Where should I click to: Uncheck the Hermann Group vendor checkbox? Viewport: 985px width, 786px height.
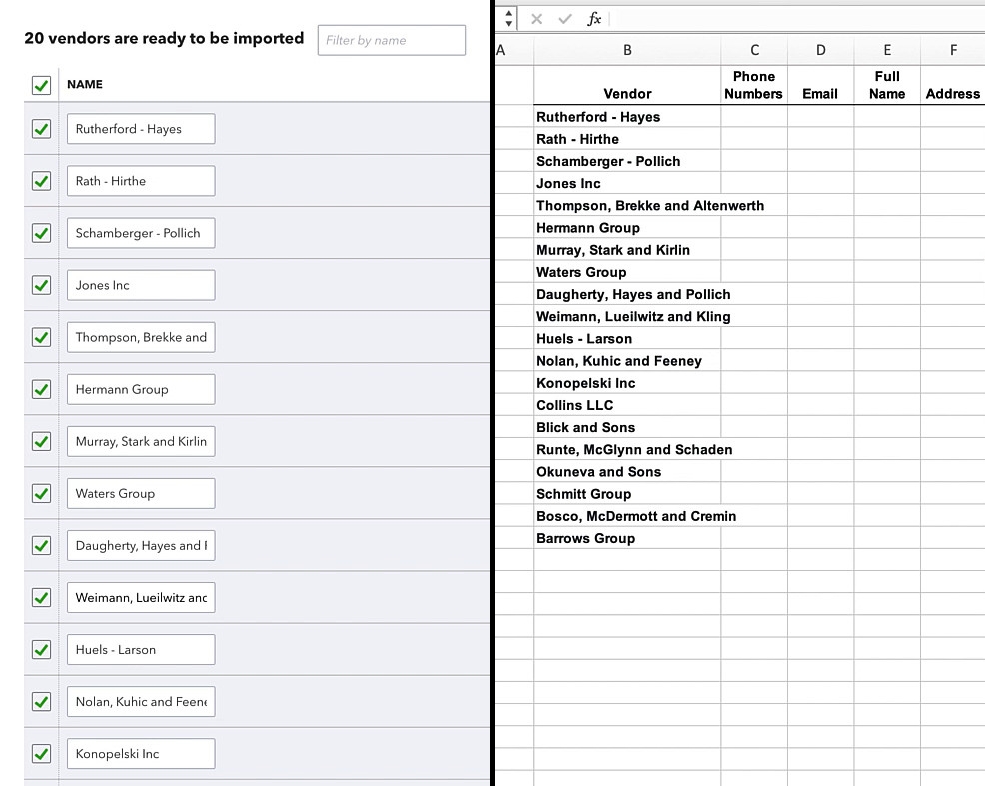click(x=41, y=390)
